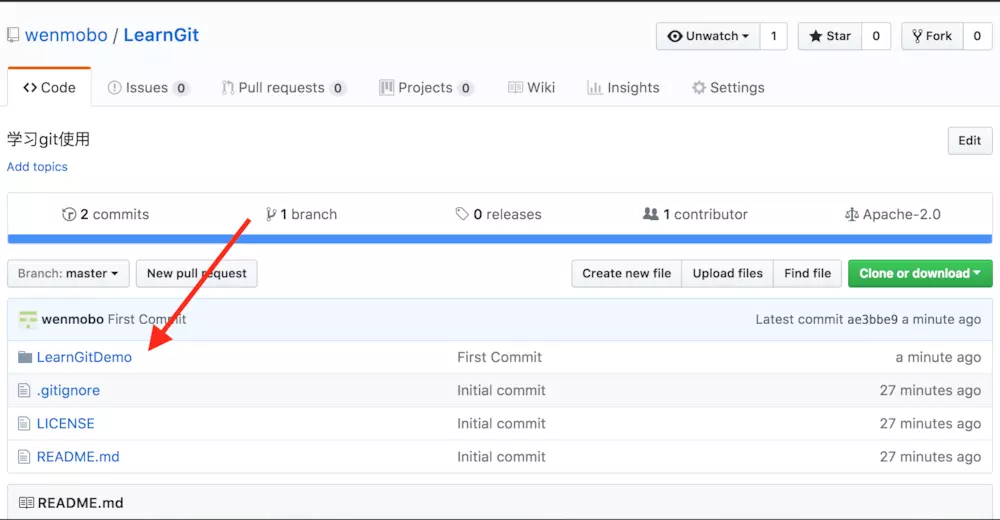Screen dimensions: 1000x520
Task: Click the wenmobo avatar in commit bar
Action: [28, 319]
